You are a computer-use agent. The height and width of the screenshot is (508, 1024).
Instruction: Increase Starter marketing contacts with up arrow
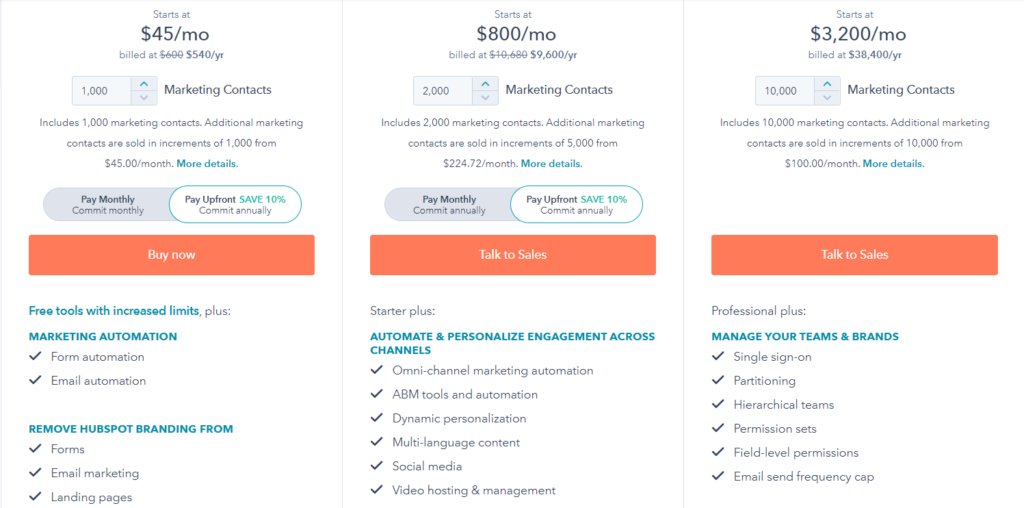[x=144, y=84]
